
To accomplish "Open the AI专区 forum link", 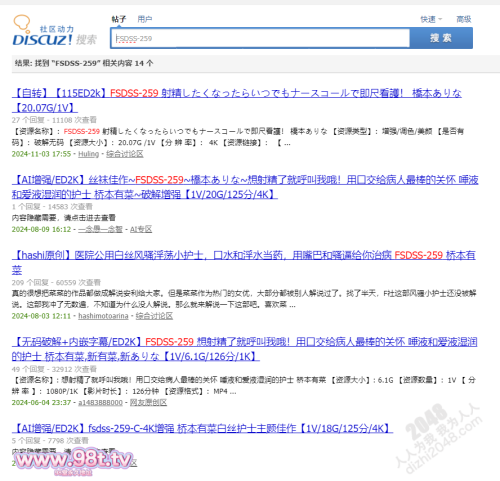I will (141, 229).
